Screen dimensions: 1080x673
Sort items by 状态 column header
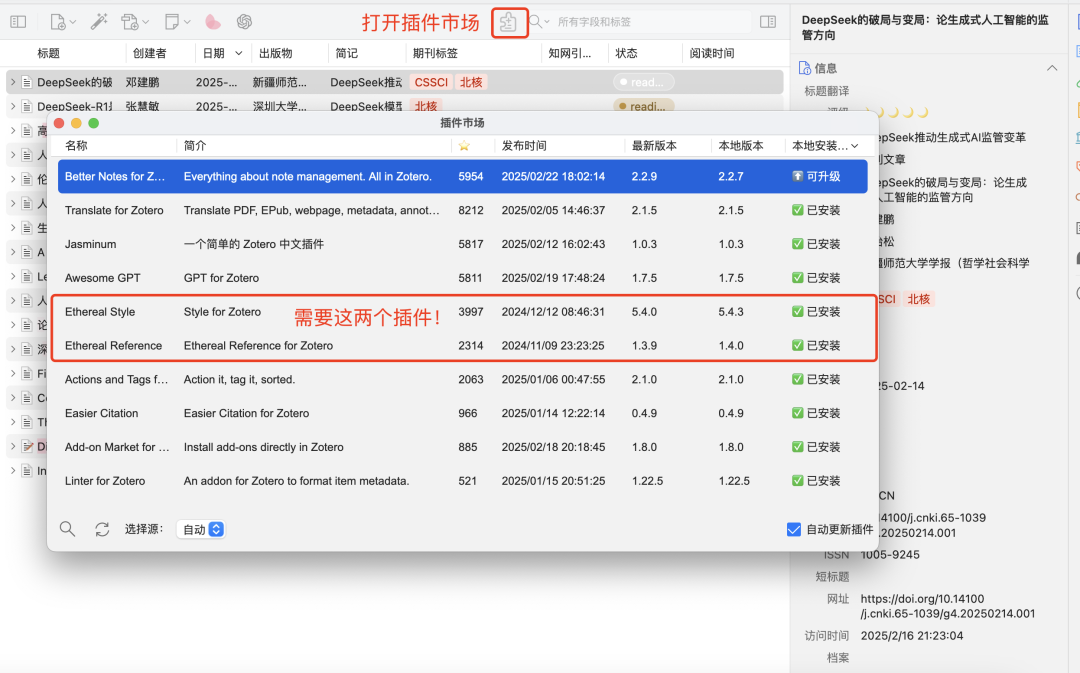click(x=626, y=53)
